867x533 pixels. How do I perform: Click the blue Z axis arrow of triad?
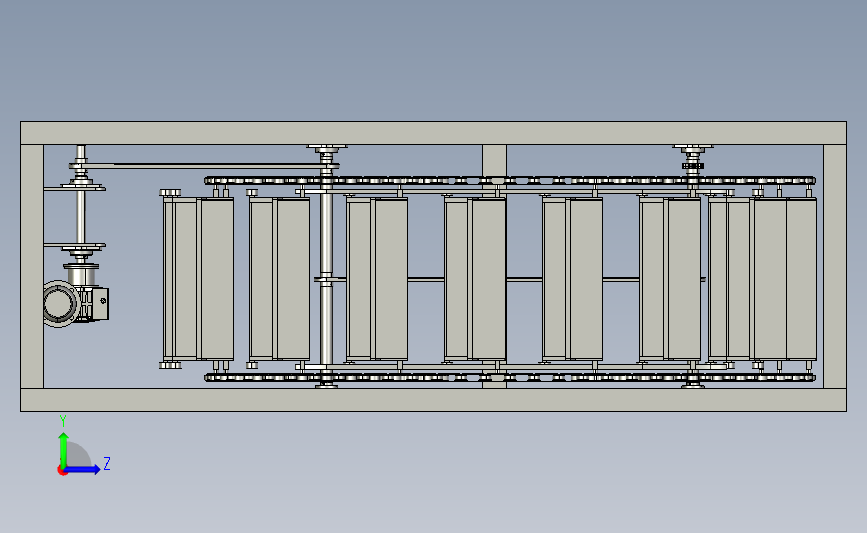click(x=82, y=469)
